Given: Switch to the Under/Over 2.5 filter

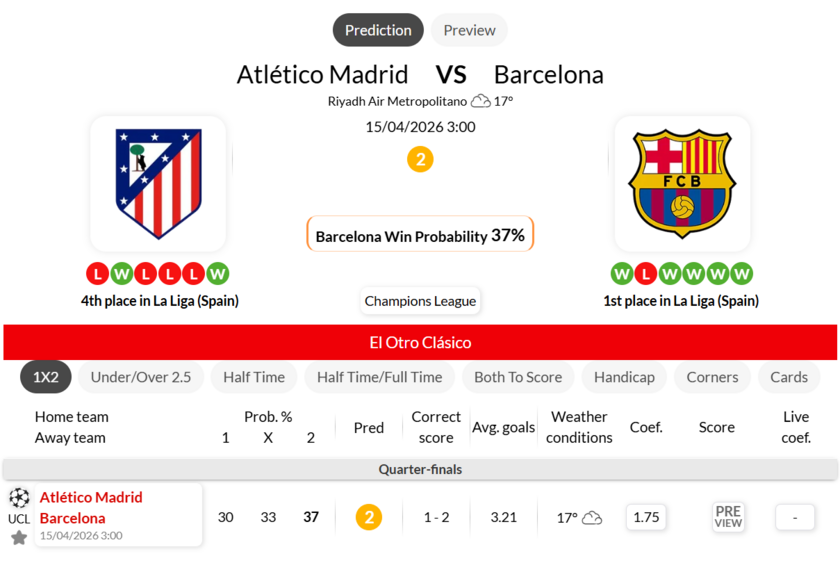Looking at the screenshot, I should [x=141, y=377].
